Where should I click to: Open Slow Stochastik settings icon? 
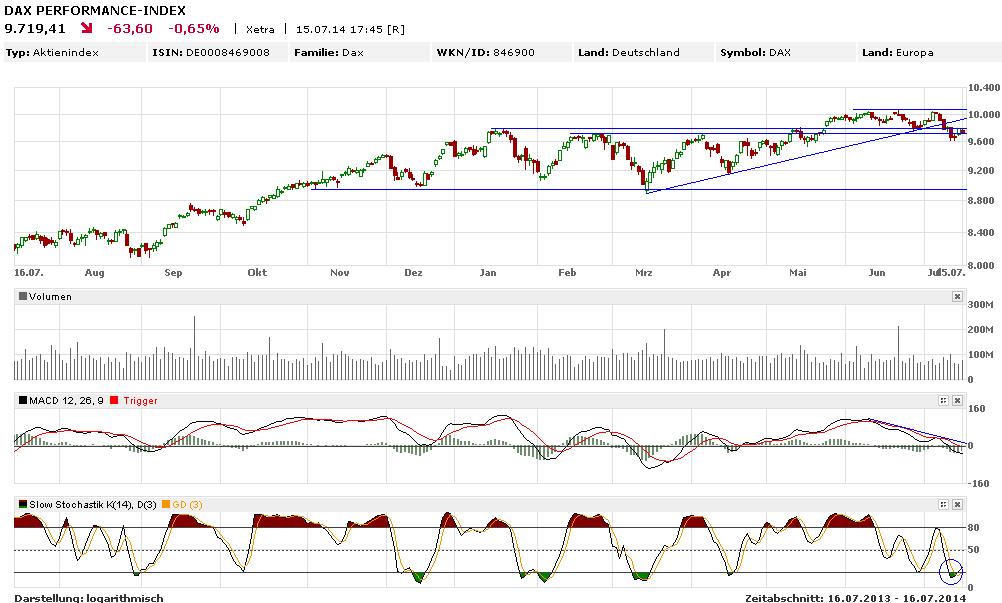(x=942, y=503)
